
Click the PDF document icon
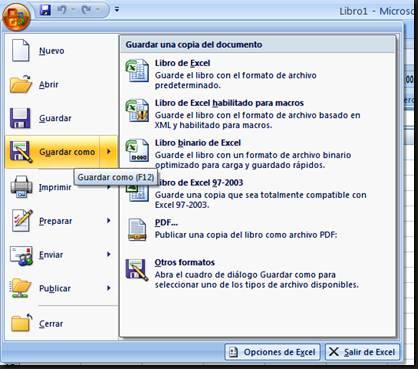(137, 230)
